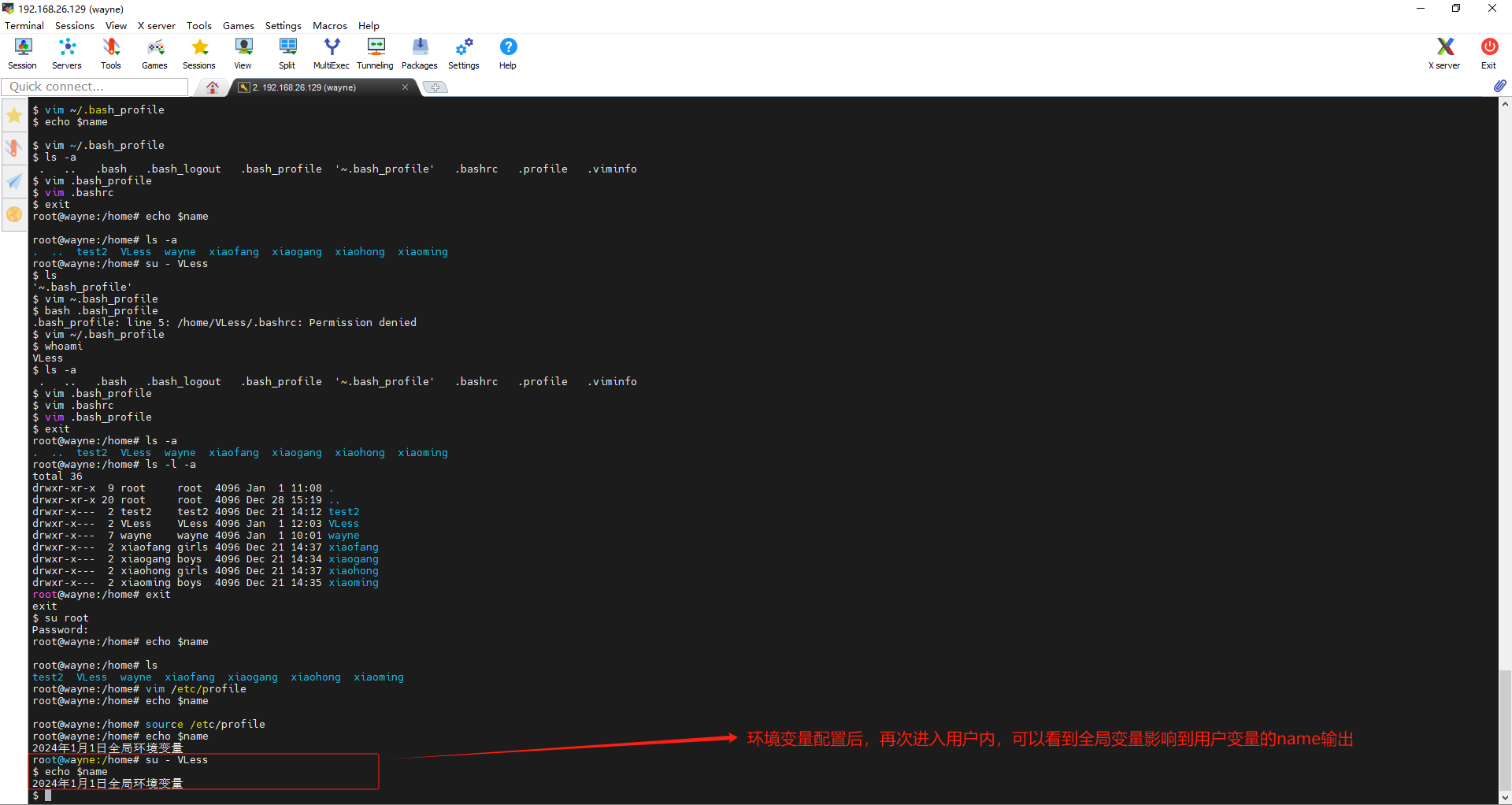Viewport: 1512px width, 805px height.
Task: Focus the Quick connect input field
Action: click(x=95, y=87)
